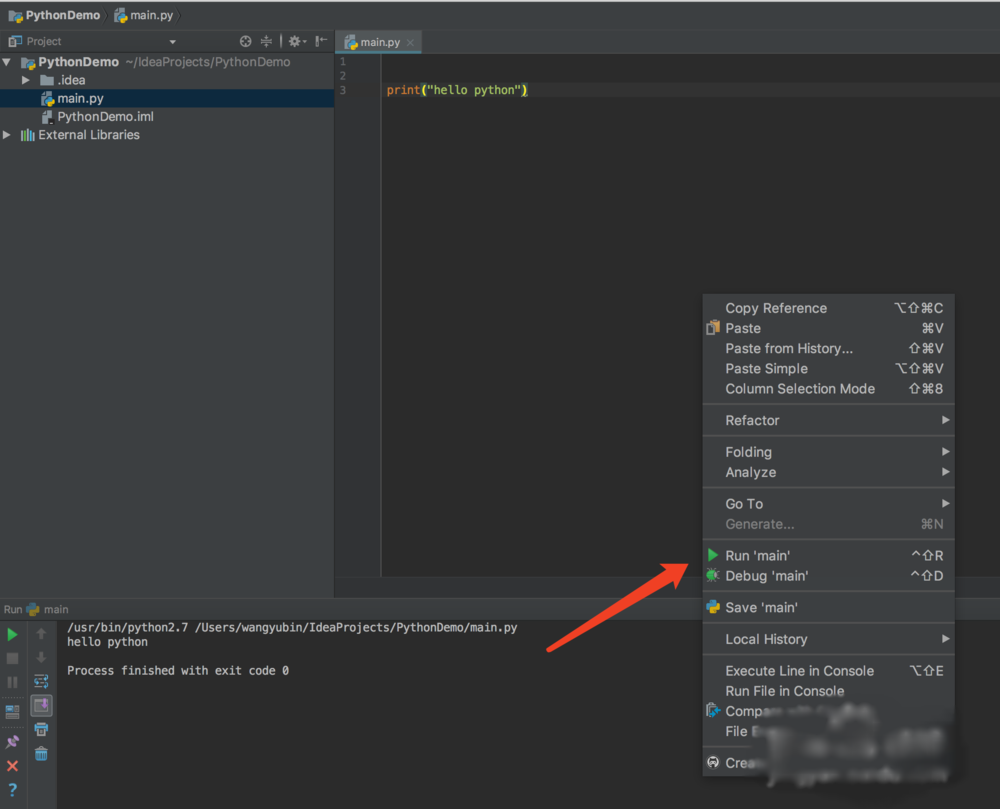Viewport: 1000px width, 809px height.
Task: Click the soft-wrap console output icon
Action: click(40, 681)
